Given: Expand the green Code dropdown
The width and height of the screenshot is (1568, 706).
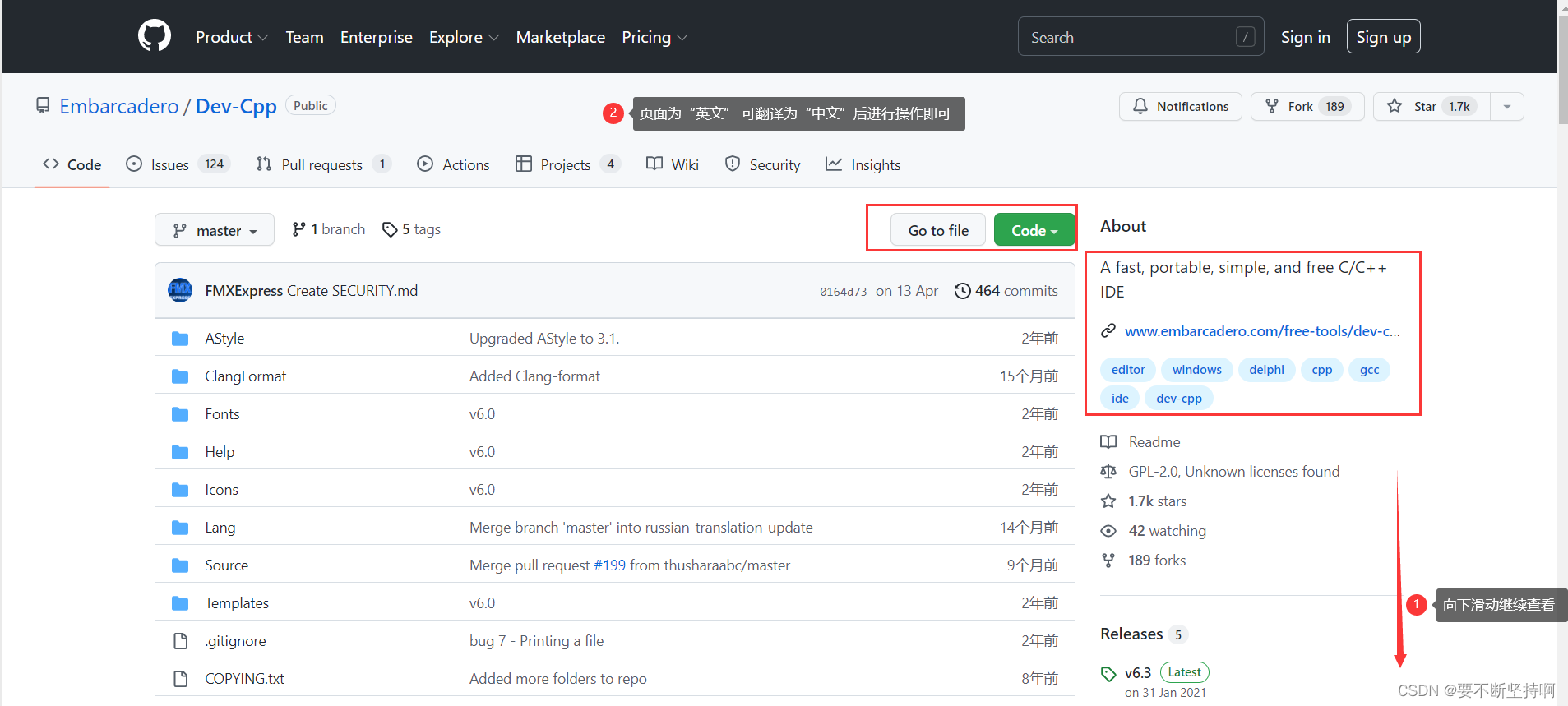Looking at the screenshot, I should tap(1034, 231).
